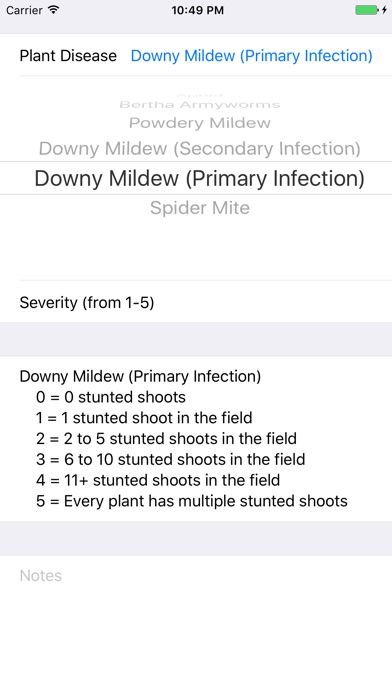The image size is (392, 696).
Task: Tap the Carrier label in status bar
Action: (25, 10)
